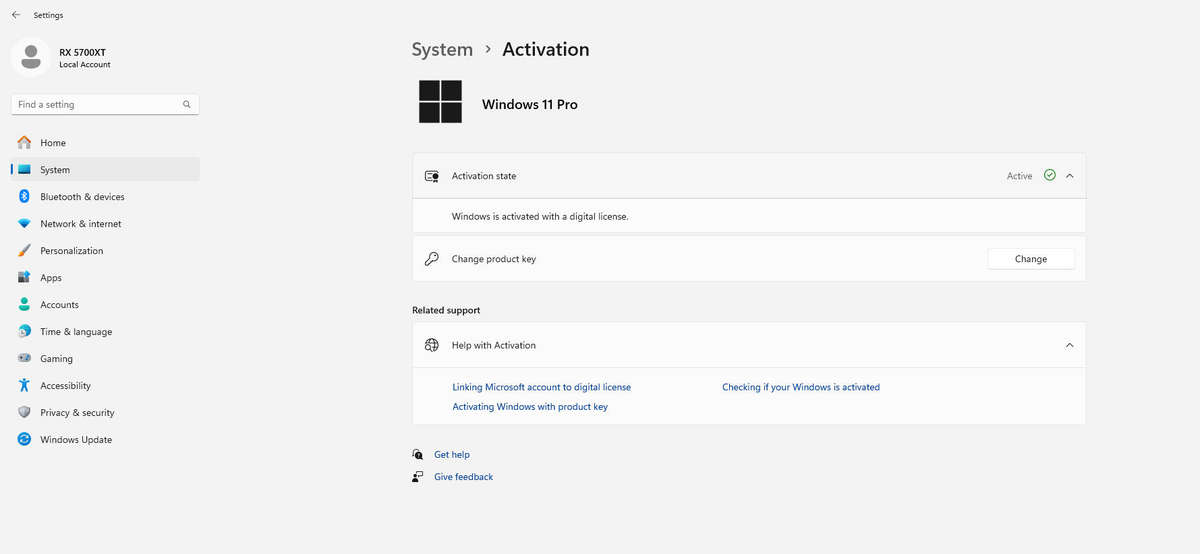The width and height of the screenshot is (1200, 554).
Task: Click the Gaming controller icon
Action: [24, 359]
